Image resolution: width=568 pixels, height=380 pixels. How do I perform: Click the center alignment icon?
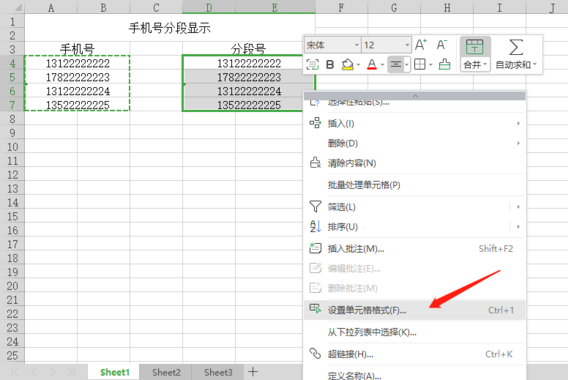396,64
